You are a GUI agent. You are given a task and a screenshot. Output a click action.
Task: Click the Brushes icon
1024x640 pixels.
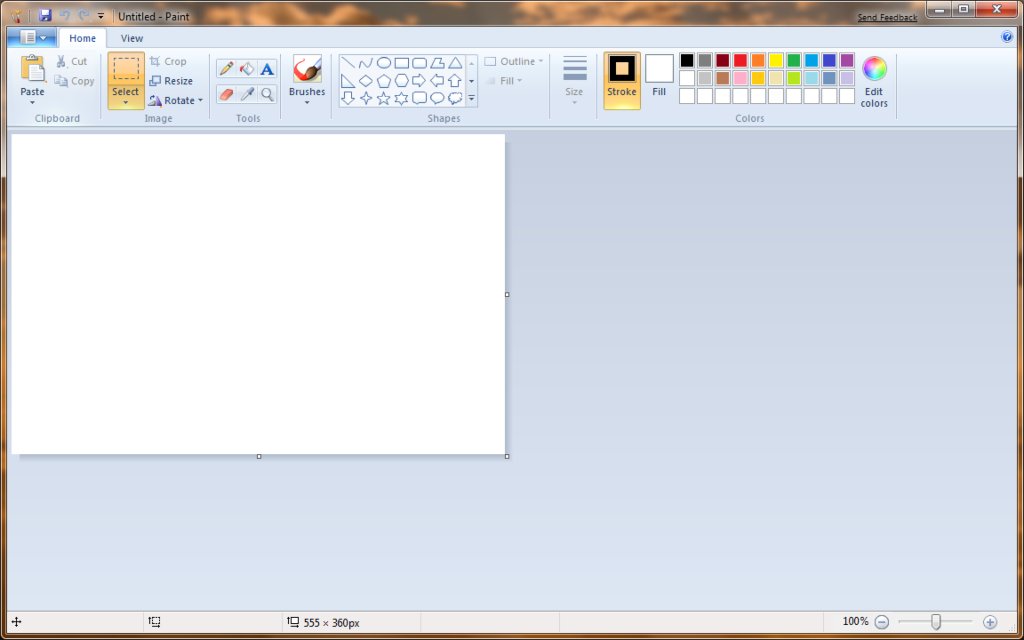point(307,69)
